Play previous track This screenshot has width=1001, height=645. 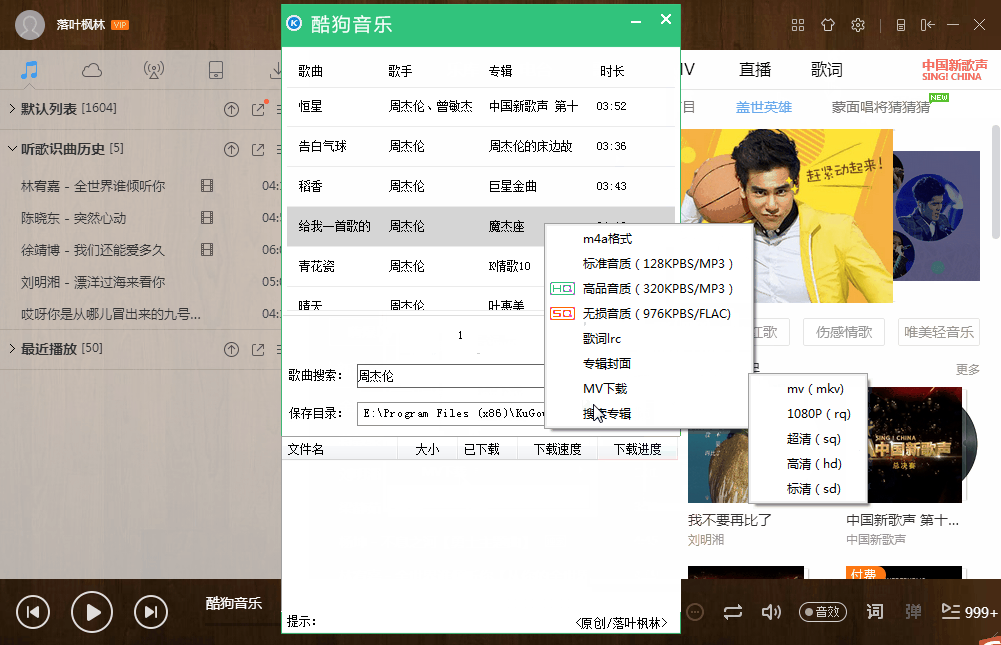[33, 612]
